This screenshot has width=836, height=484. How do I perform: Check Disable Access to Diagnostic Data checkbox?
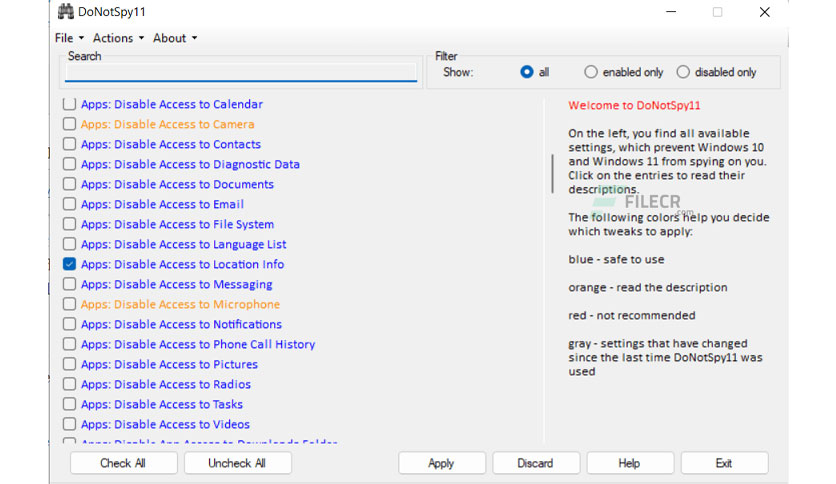click(69, 164)
